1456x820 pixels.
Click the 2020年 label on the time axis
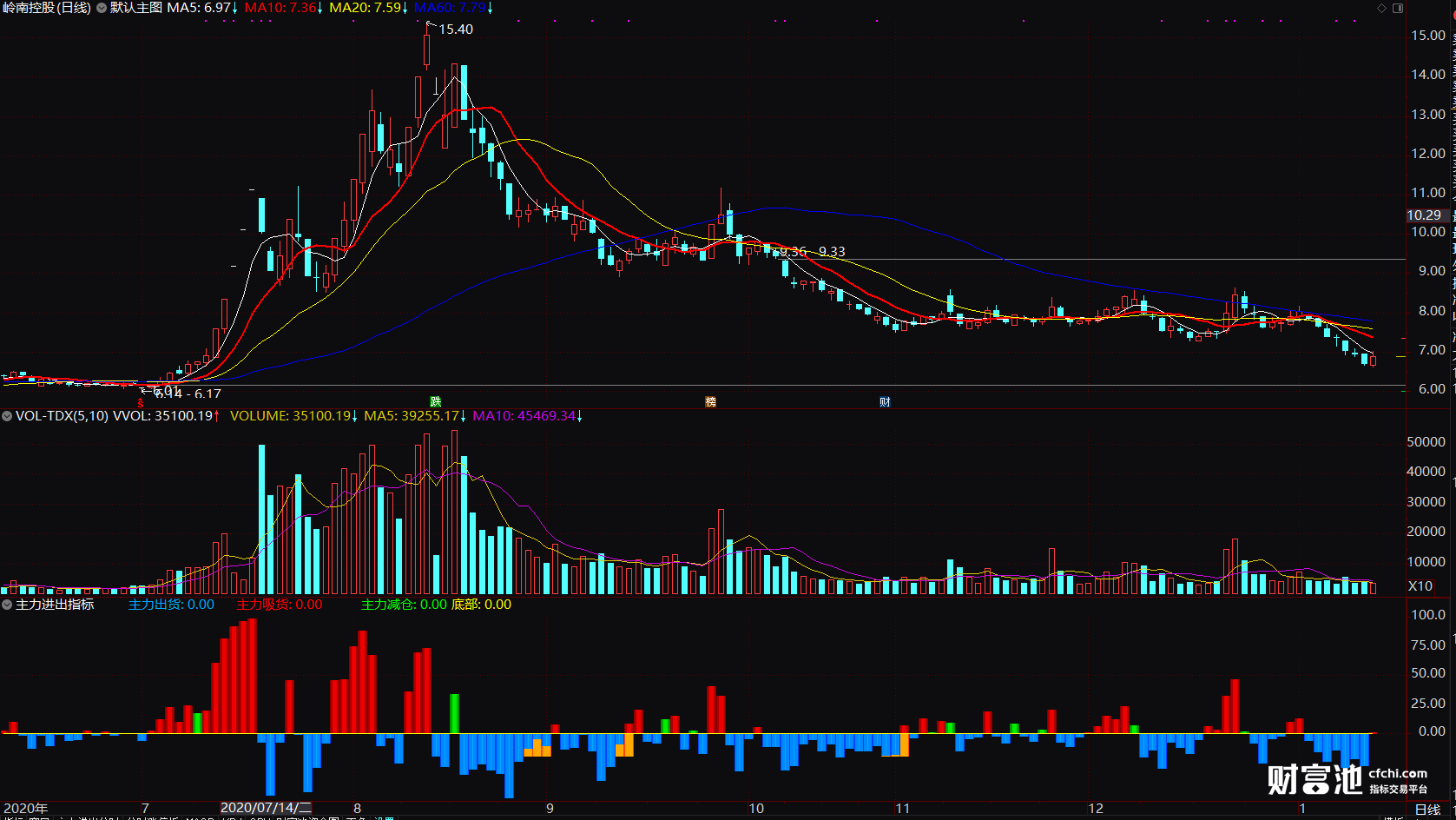(26, 808)
